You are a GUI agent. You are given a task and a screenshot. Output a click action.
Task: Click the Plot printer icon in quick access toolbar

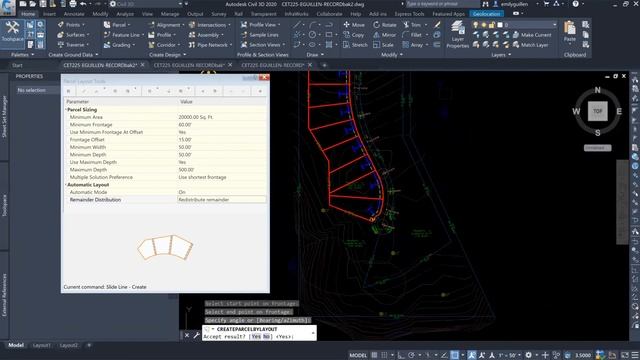(x=73, y=4)
